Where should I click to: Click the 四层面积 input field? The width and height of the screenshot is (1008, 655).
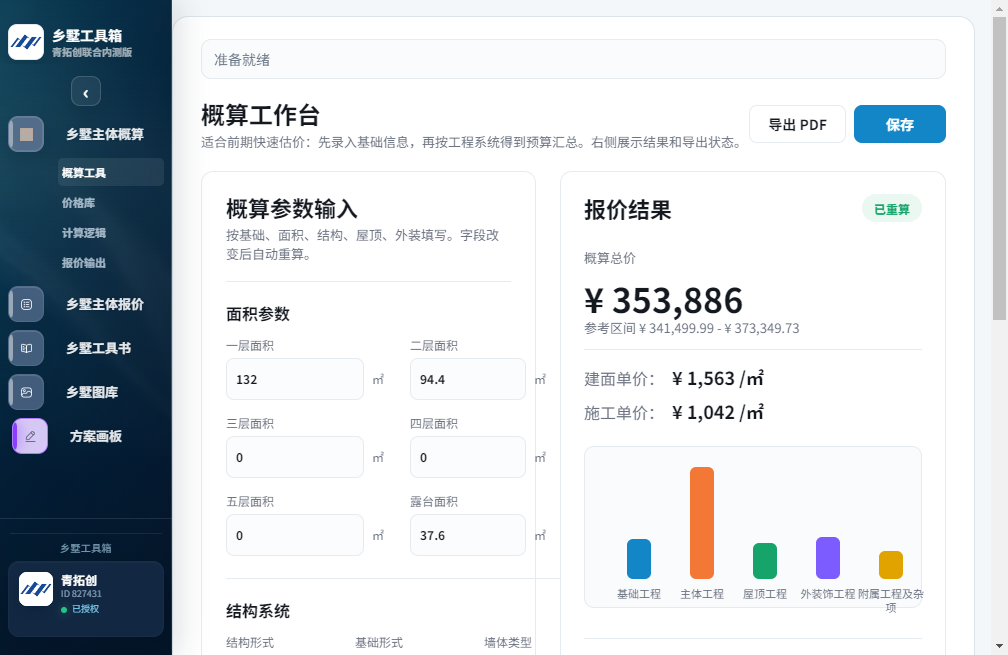pos(468,457)
